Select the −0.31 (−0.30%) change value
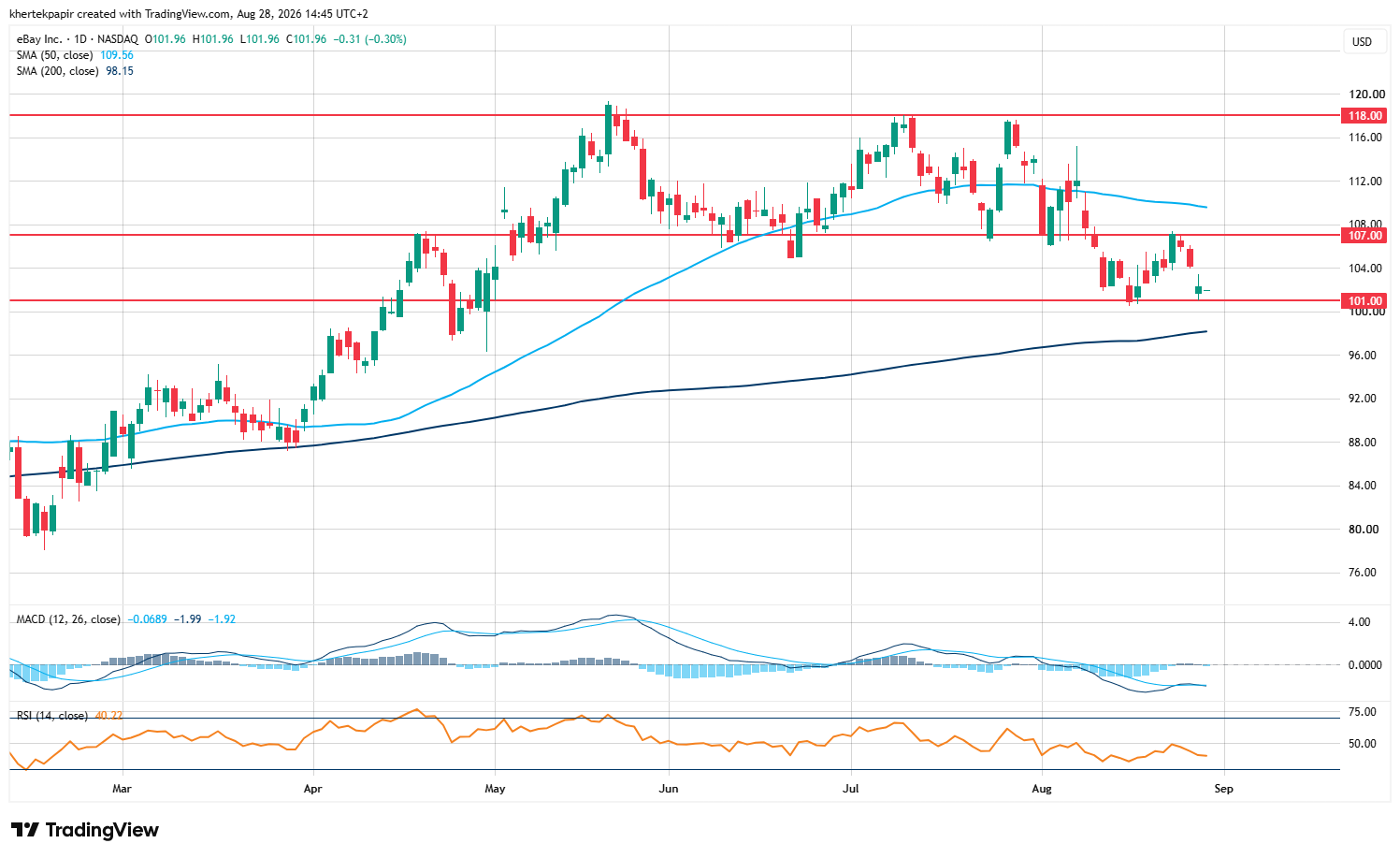Image resolution: width=1400 pixels, height=858 pixels. [x=370, y=39]
